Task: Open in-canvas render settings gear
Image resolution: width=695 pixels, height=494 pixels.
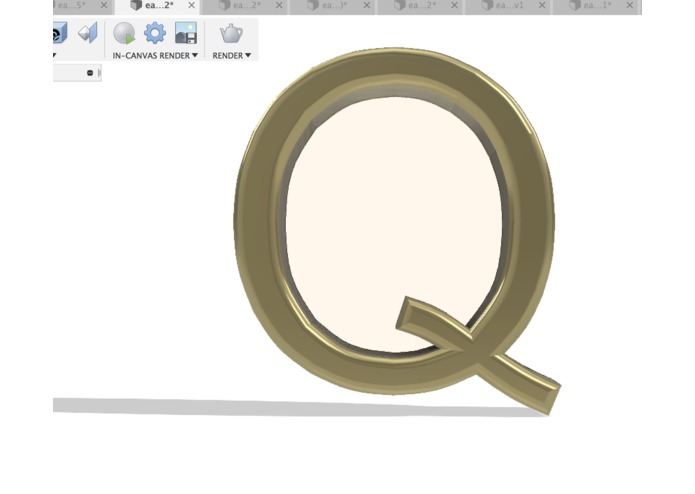Action: tap(155, 33)
